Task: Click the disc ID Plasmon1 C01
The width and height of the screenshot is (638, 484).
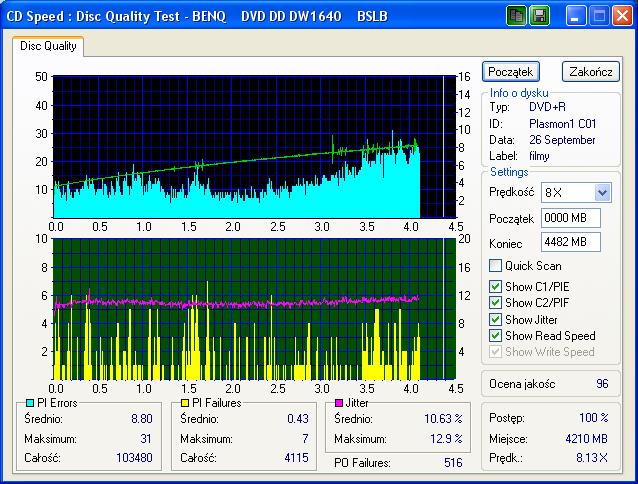Action: coord(562,124)
